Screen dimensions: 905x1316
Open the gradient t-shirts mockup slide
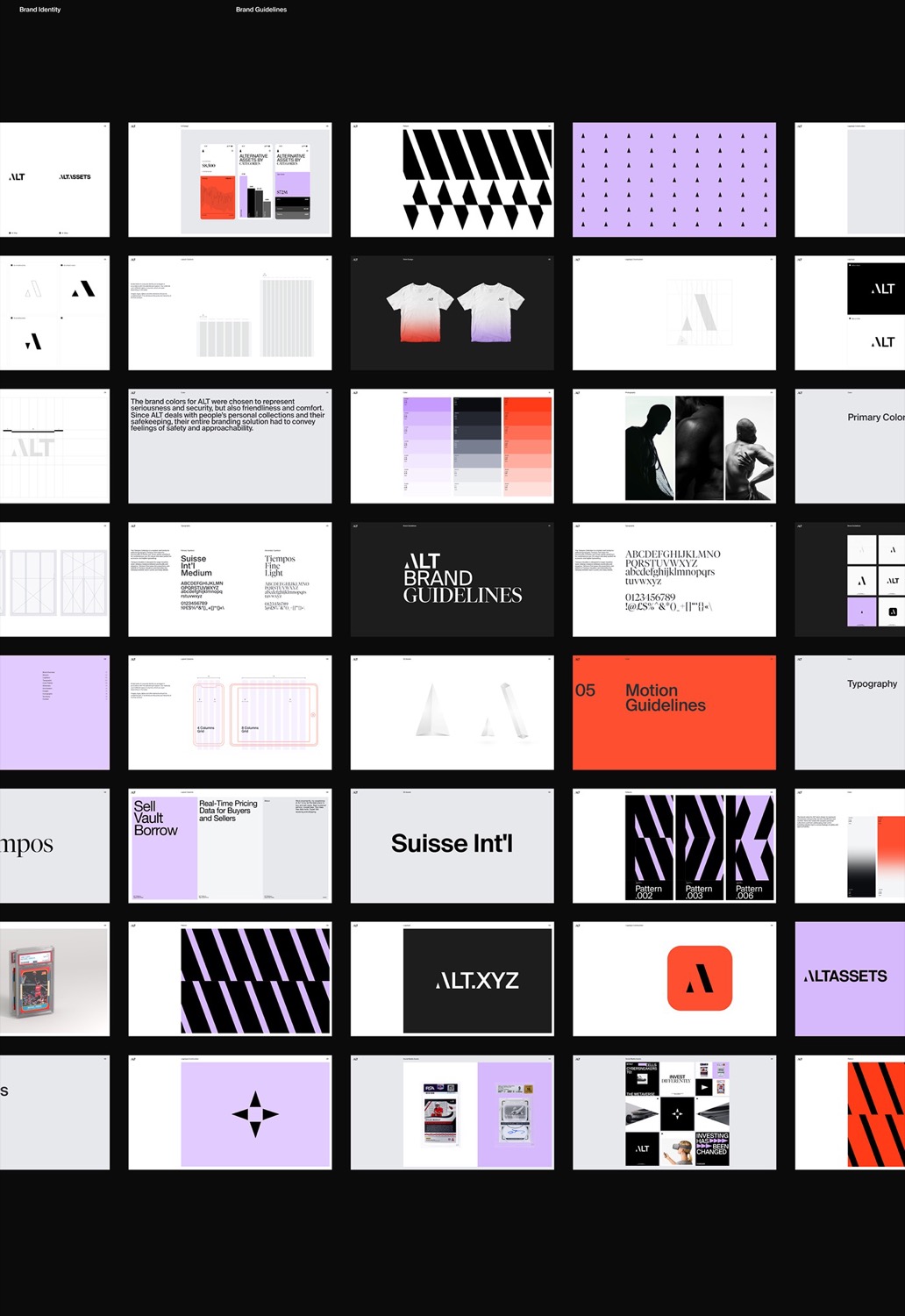452,313
